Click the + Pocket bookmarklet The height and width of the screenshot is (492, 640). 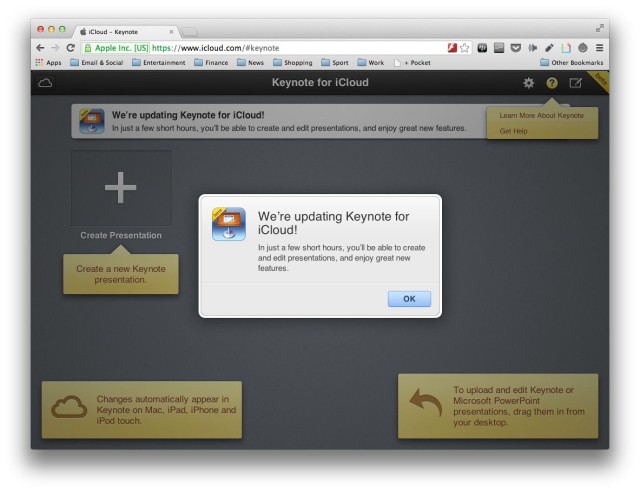click(412, 62)
